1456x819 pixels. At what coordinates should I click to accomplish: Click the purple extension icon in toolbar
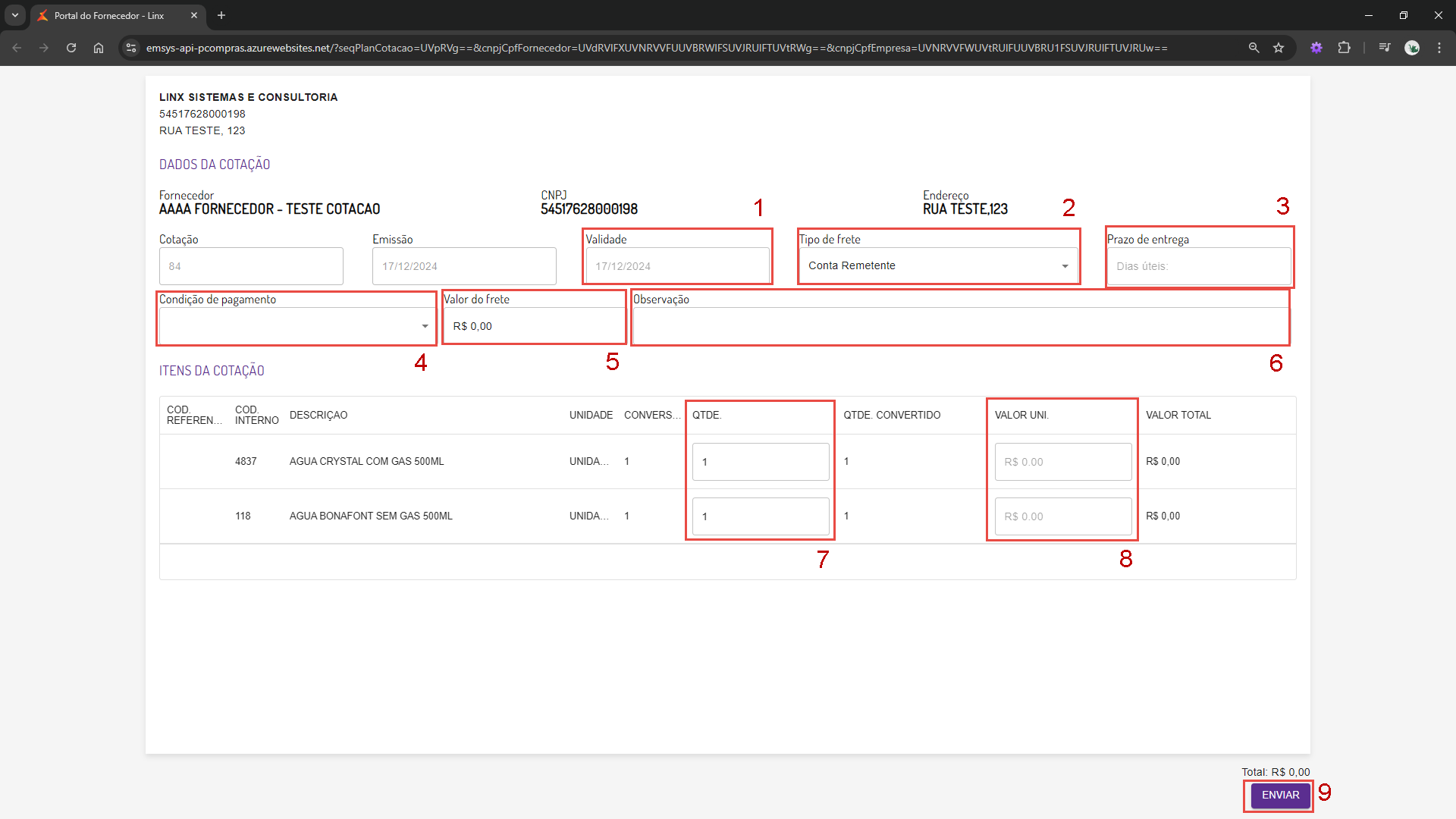click(x=1316, y=48)
